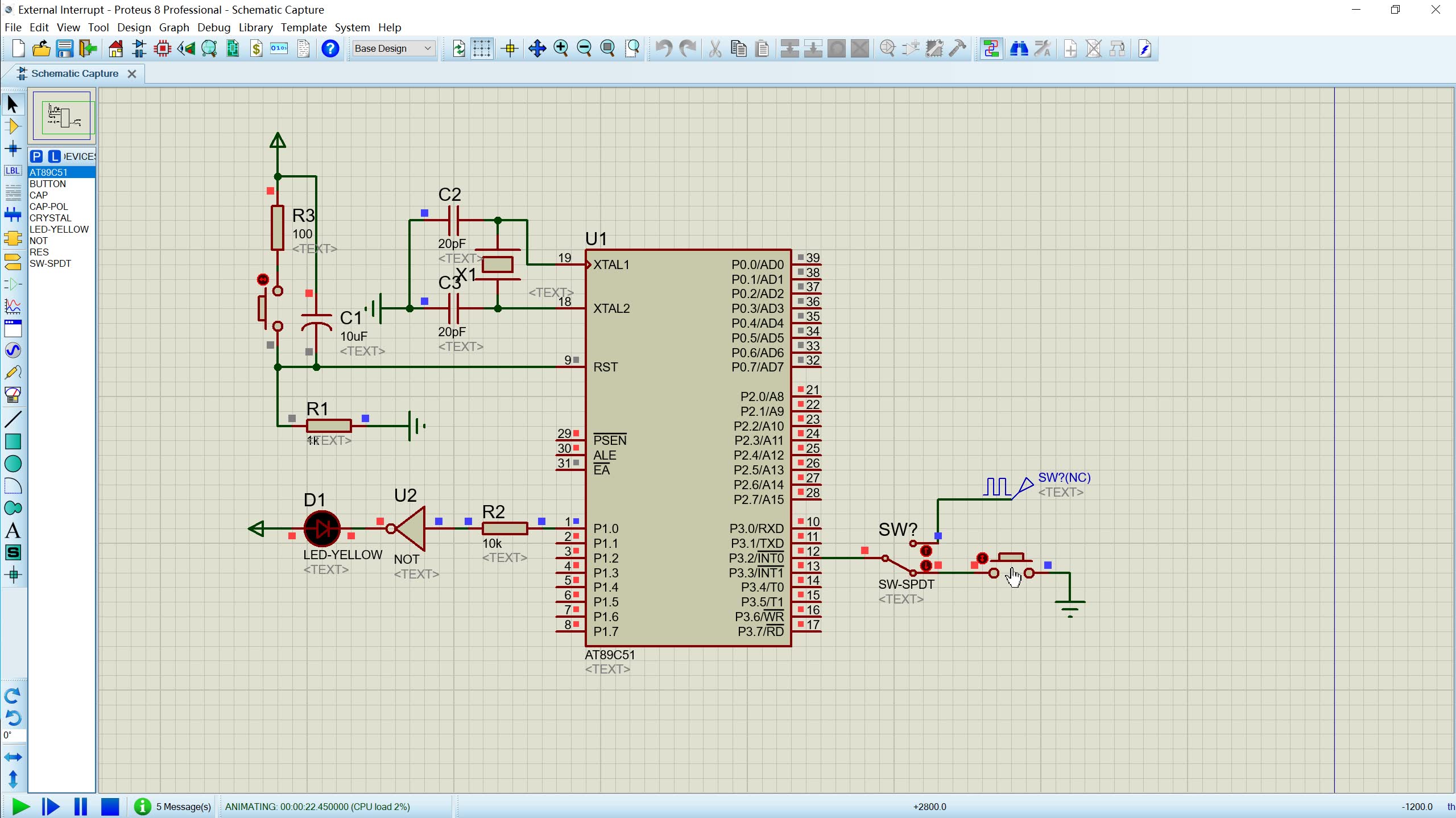Screen dimensions: 1456x818
Task: Toggle SW-SPDT switch lower actuator
Action: click(926, 565)
